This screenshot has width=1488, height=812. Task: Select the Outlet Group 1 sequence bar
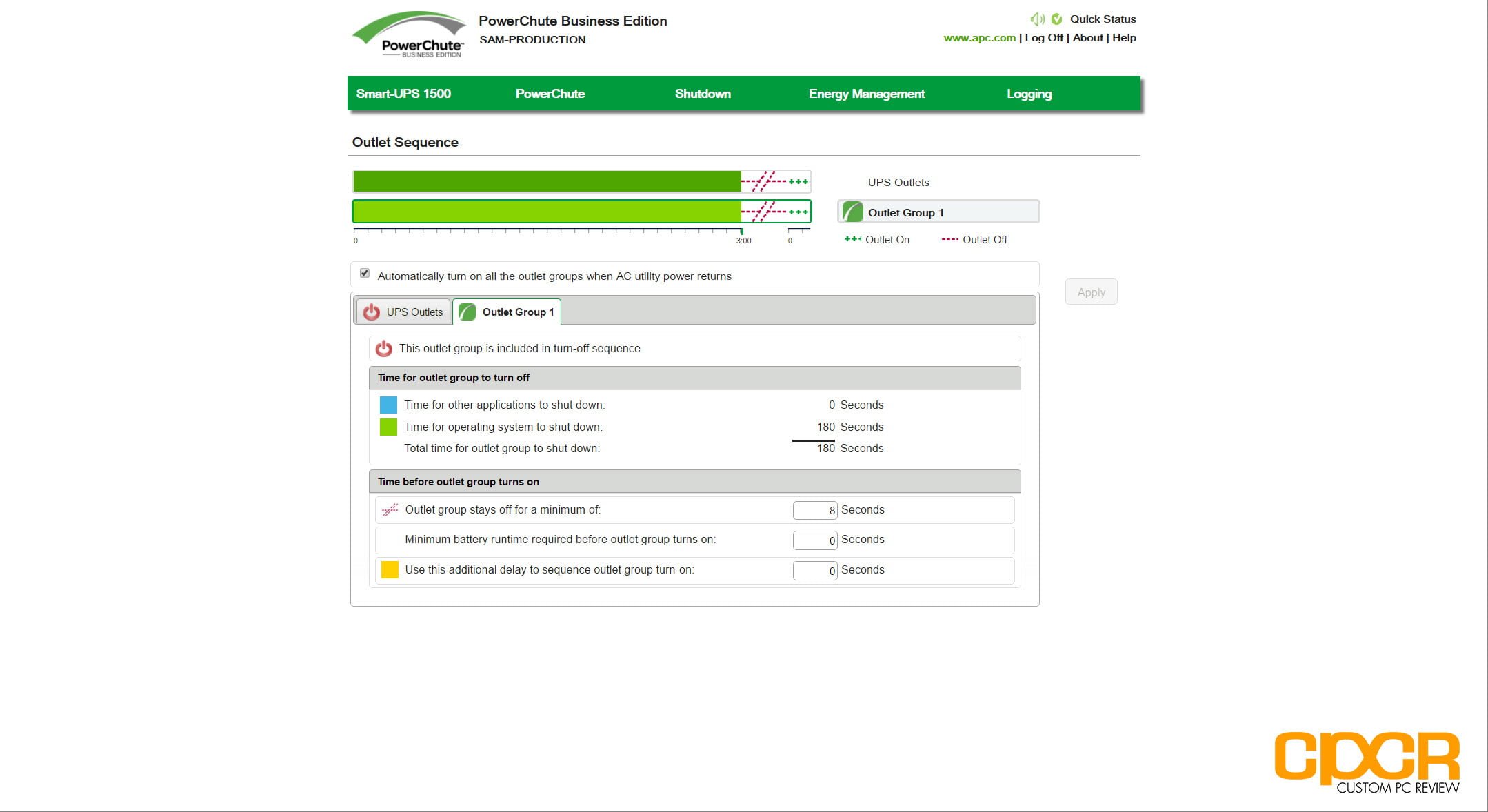pos(581,212)
